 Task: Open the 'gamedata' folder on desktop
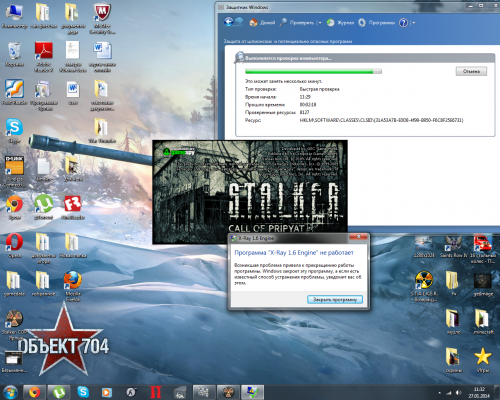click(x=14, y=283)
